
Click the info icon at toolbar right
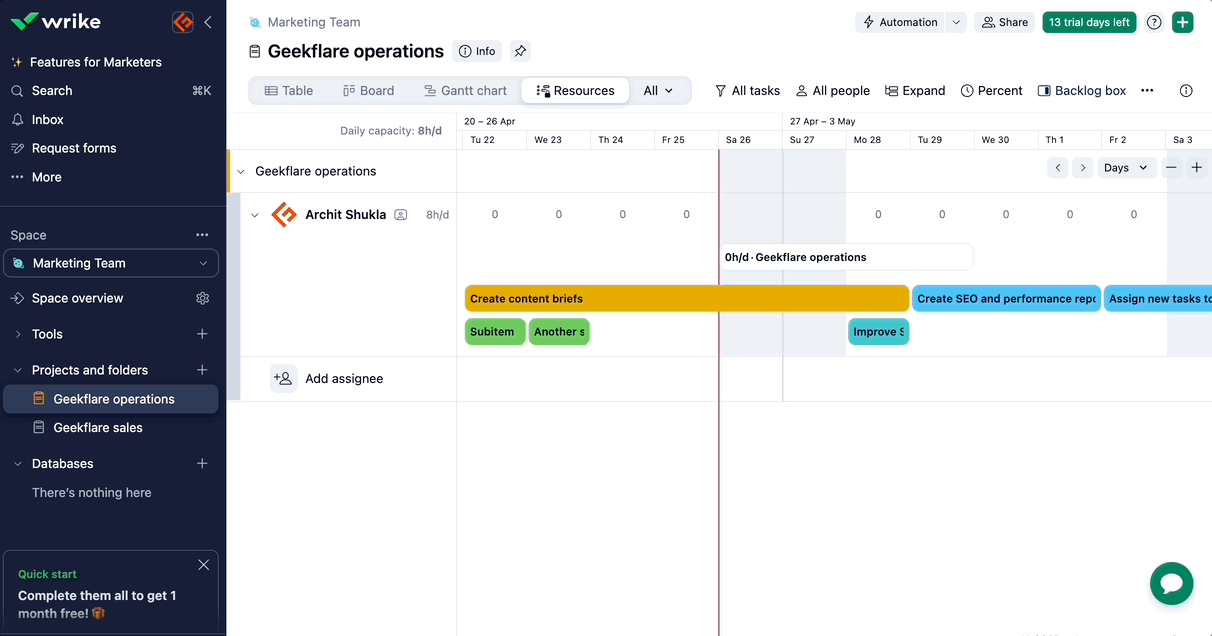[x=1186, y=91]
